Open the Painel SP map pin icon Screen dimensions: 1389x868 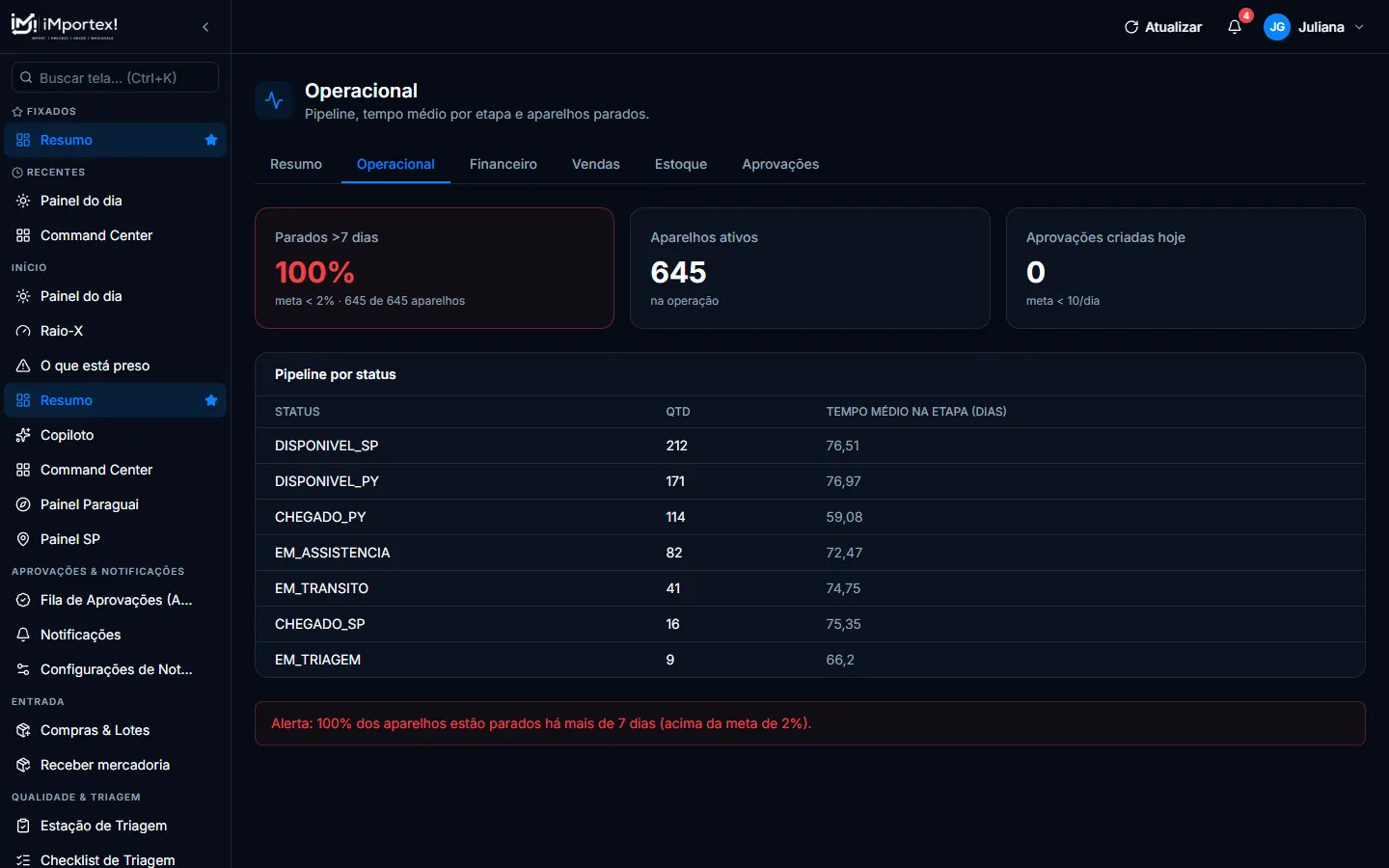point(23,539)
